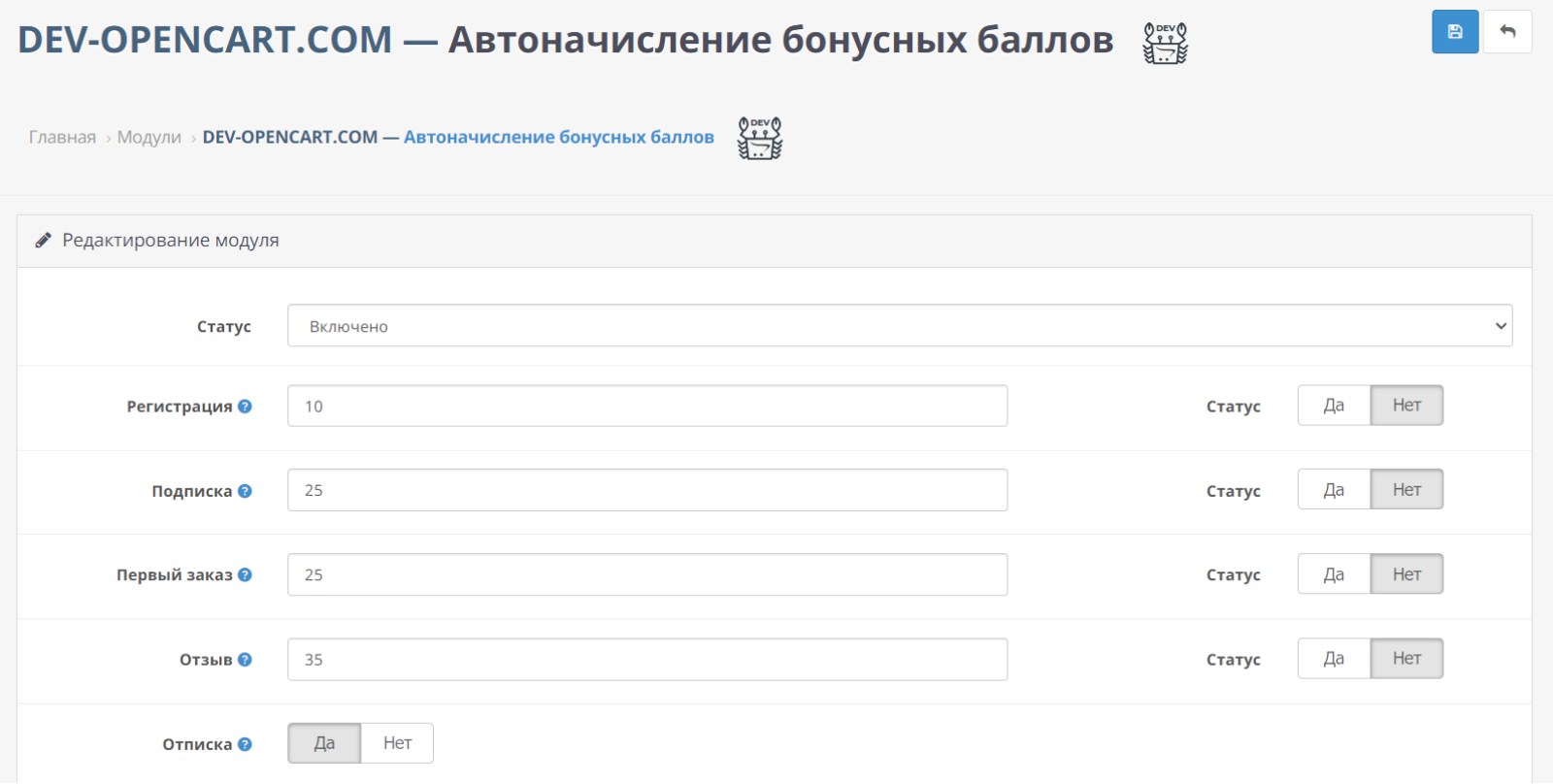
Task: Open the help tooltip icon next to Отписка
Action: click(245, 744)
